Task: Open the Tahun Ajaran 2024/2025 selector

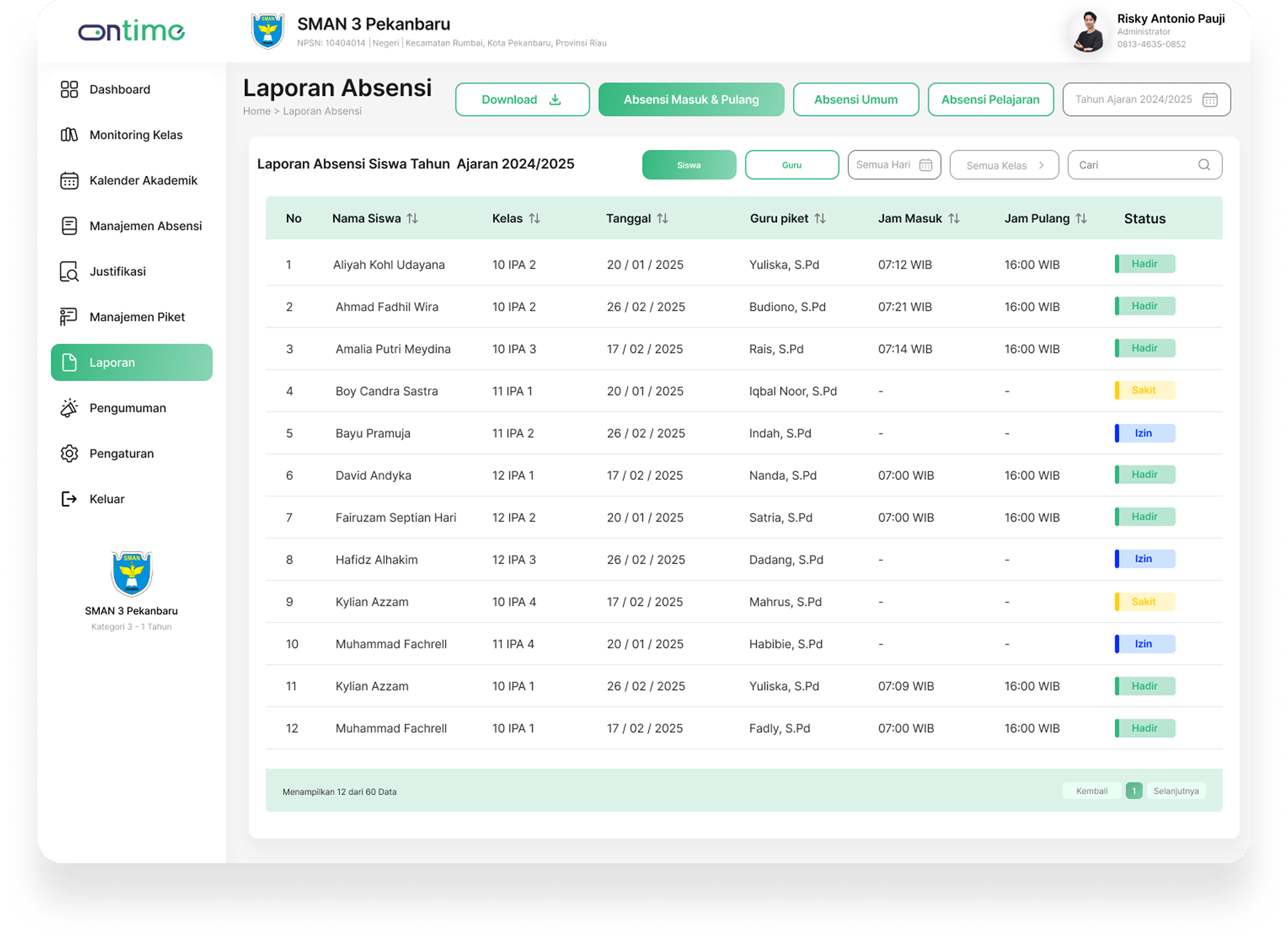Action: point(1147,100)
